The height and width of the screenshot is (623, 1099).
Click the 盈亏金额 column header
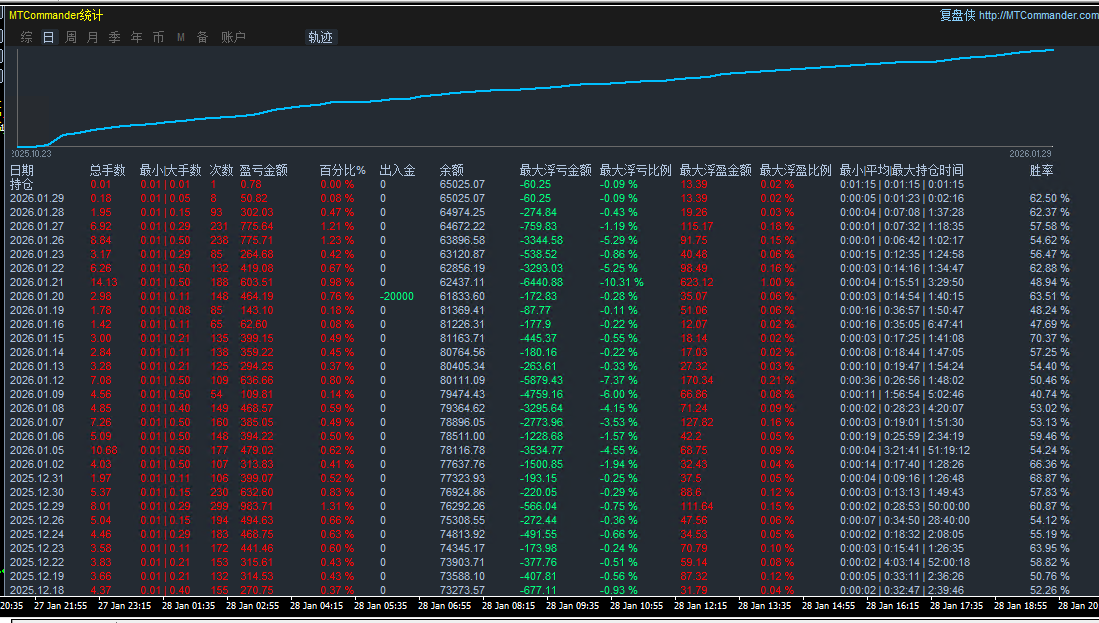click(264, 170)
